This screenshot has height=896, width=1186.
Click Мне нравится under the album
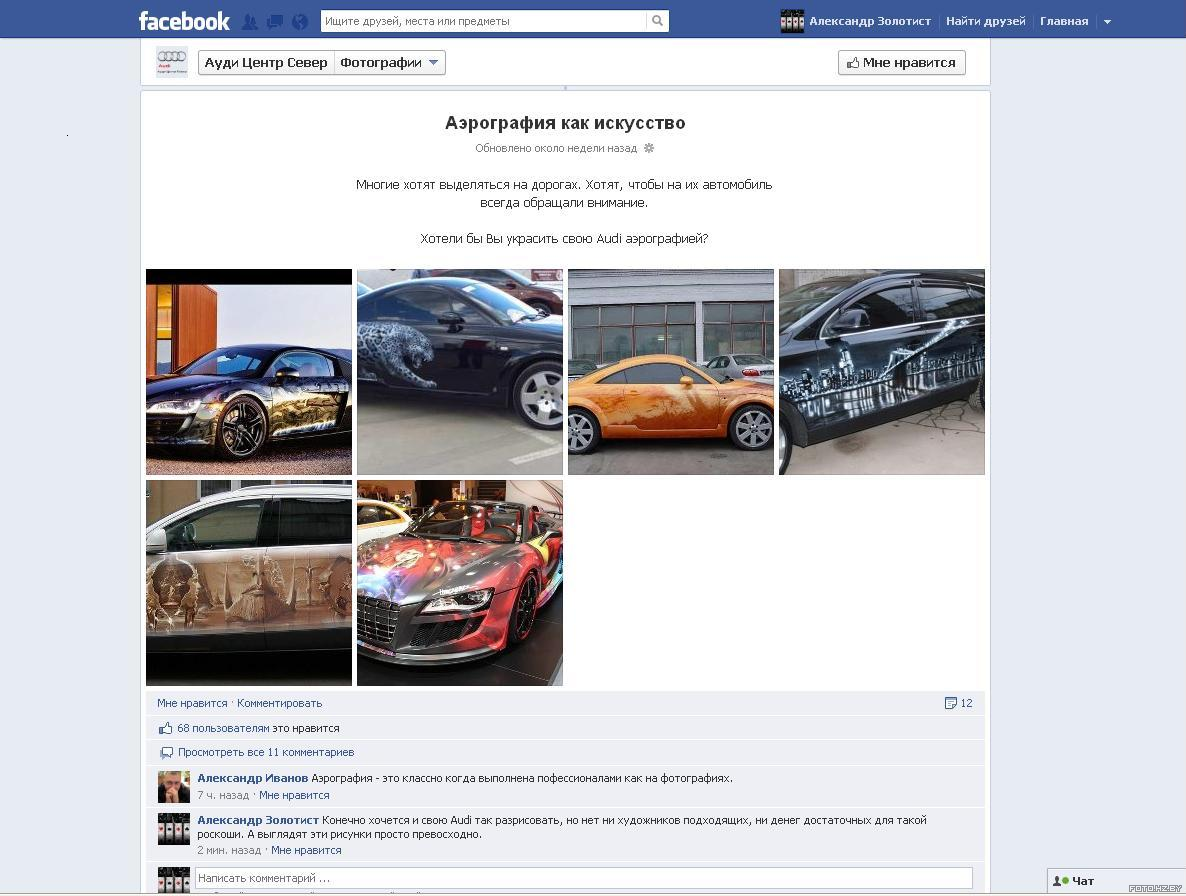click(x=192, y=703)
